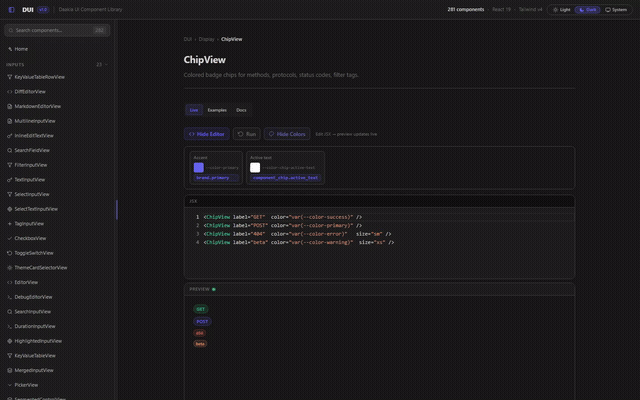This screenshot has width=640, height=400.
Task: Click the MergedInputView icon
Action: click(x=9, y=371)
